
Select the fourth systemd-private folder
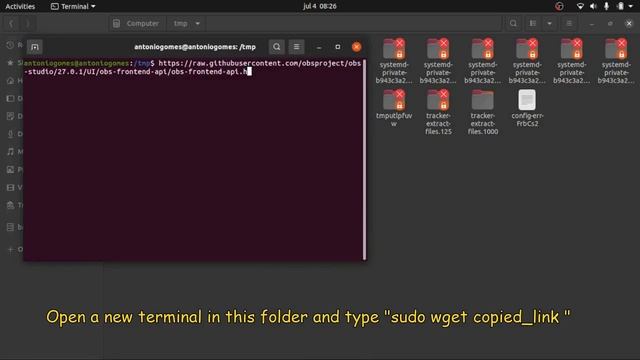pos(527,61)
